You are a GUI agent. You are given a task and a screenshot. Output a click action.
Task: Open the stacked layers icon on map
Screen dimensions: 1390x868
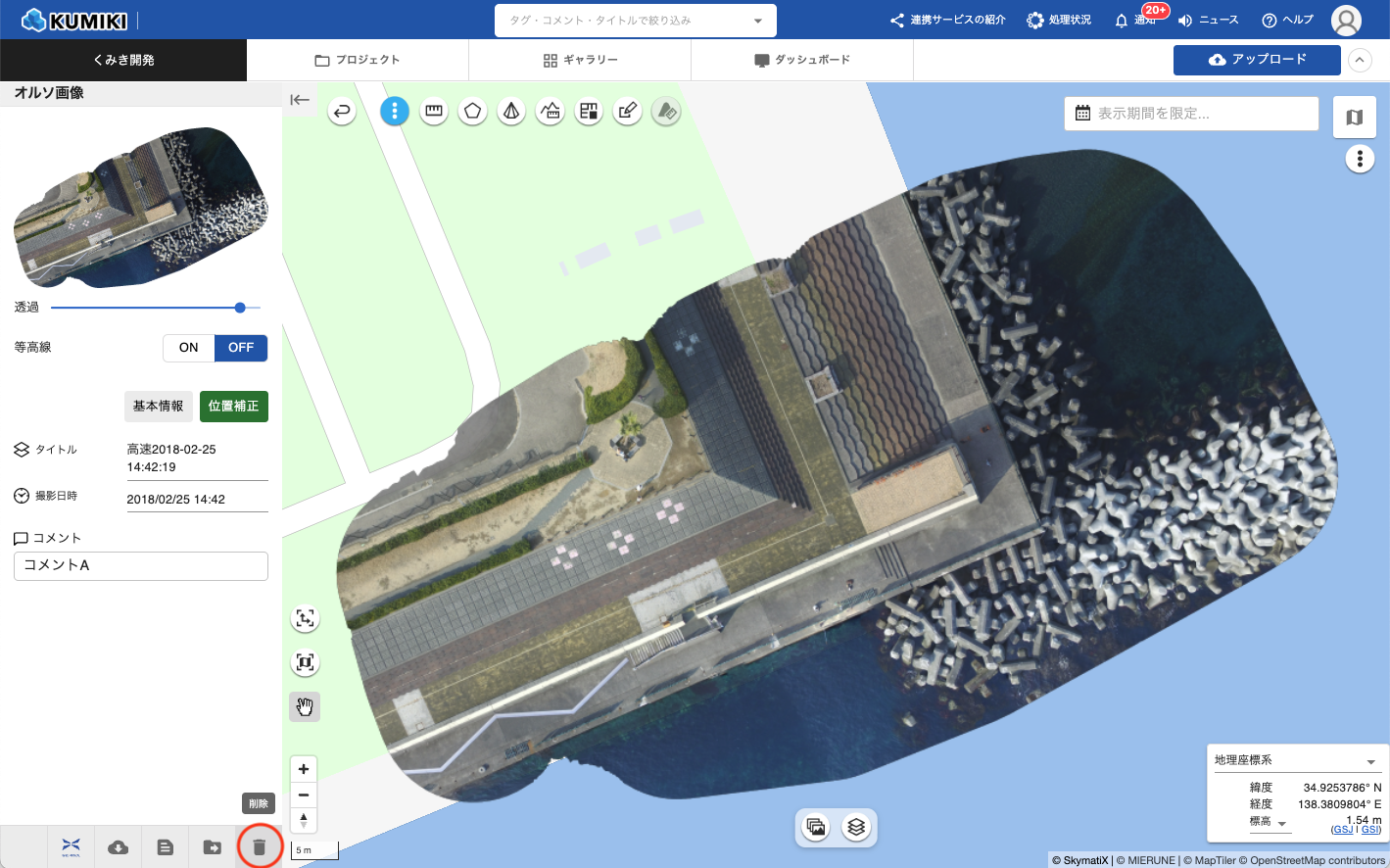pyautogui.click(x=856, y=827)
